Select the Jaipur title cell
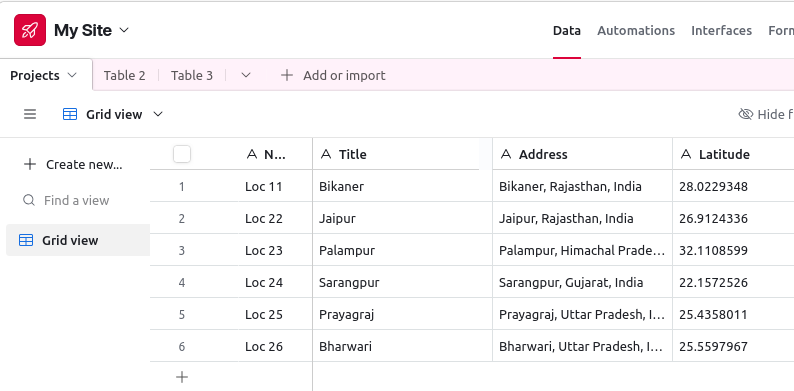Image resolution: width=794 pixels, height=391 pixels. pos(402,218)
